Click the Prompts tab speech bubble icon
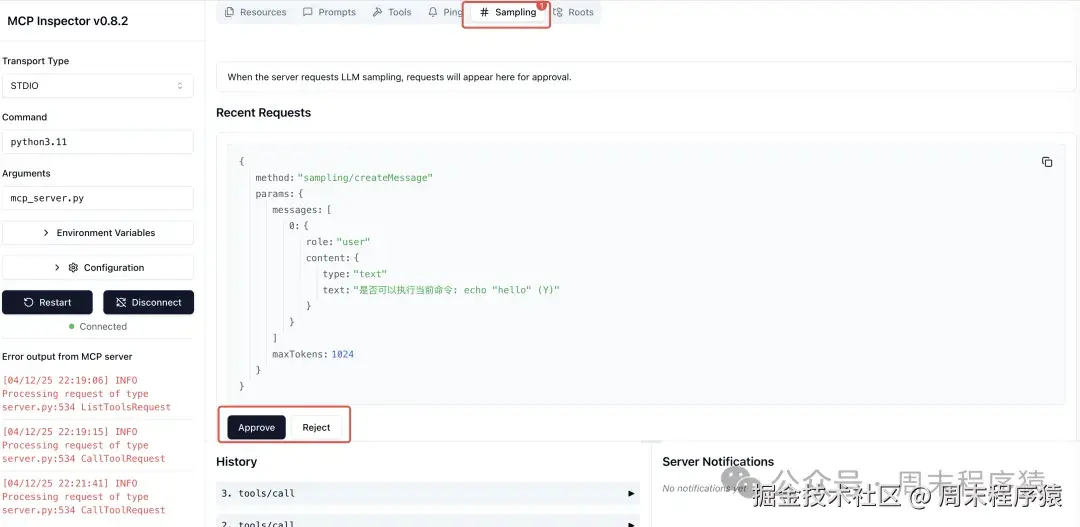The height and width of the screenshot is (527, 1080). [308, 12]
